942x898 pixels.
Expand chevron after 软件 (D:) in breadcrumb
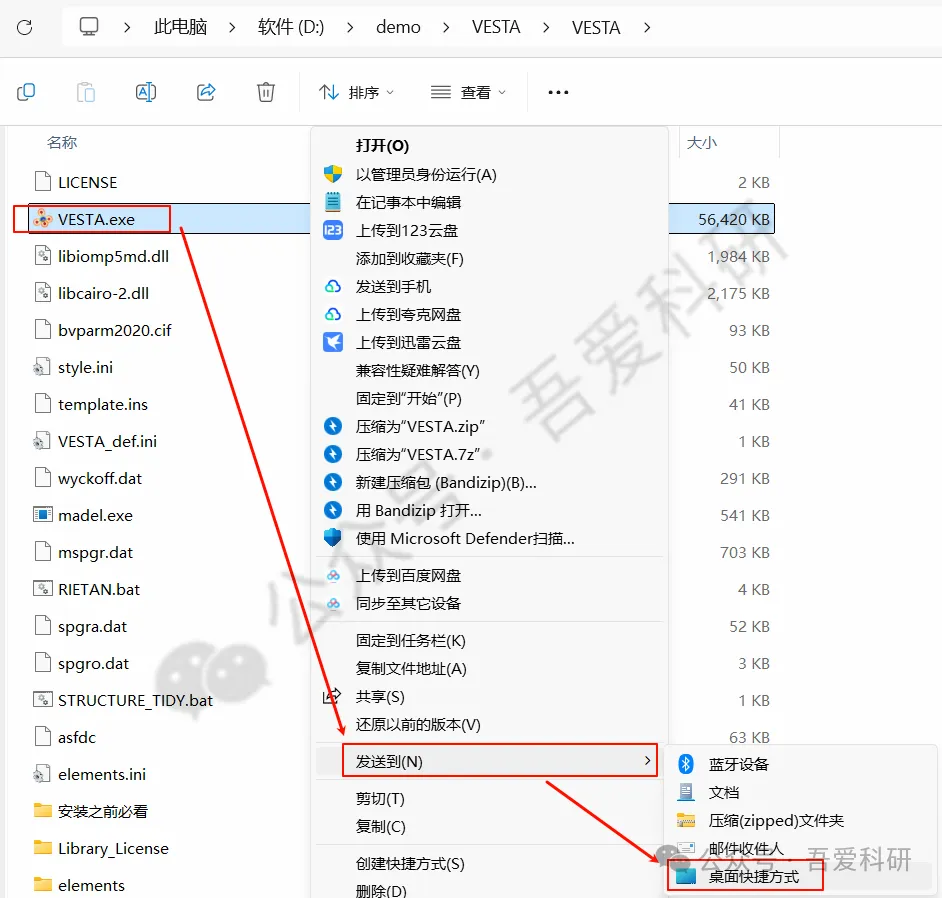coord(350,28)
